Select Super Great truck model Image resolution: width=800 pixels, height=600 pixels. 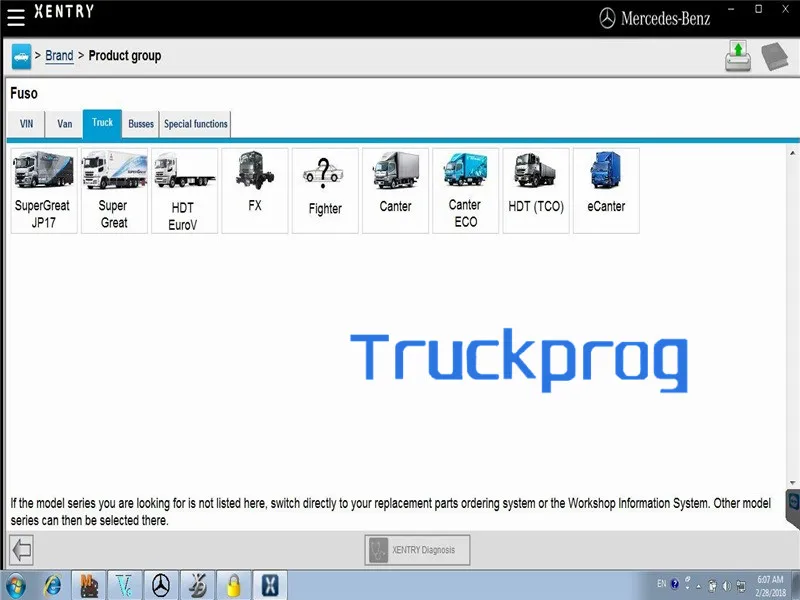coord(114,191)
